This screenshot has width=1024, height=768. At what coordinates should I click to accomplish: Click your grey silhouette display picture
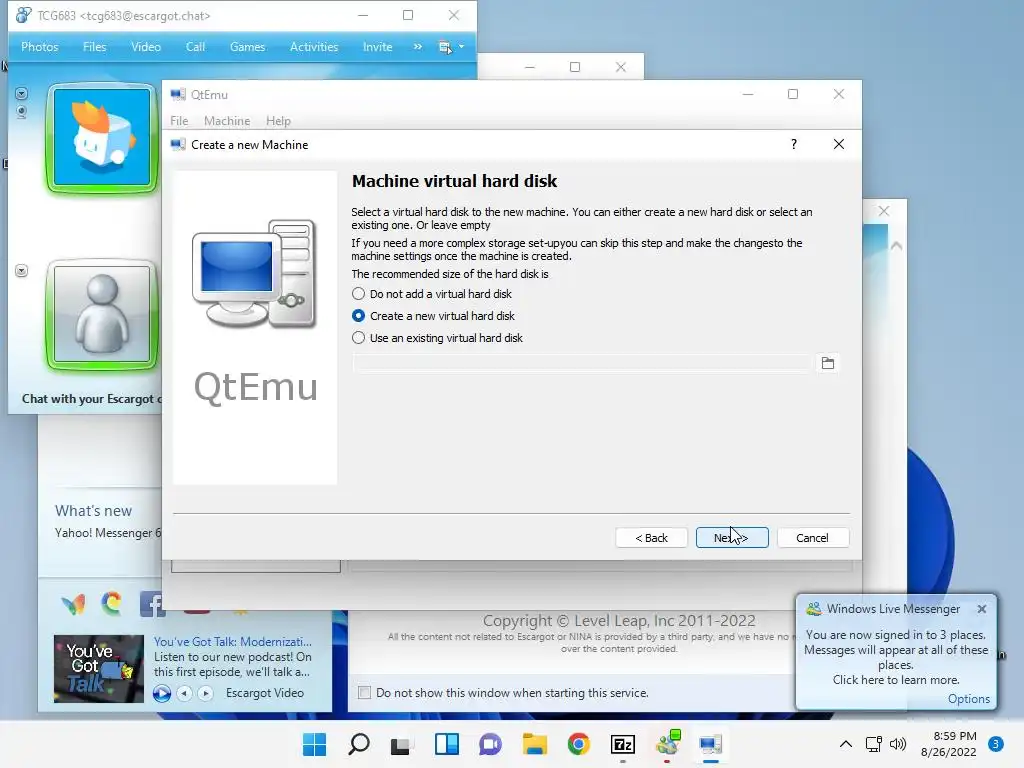click(102, 315)
